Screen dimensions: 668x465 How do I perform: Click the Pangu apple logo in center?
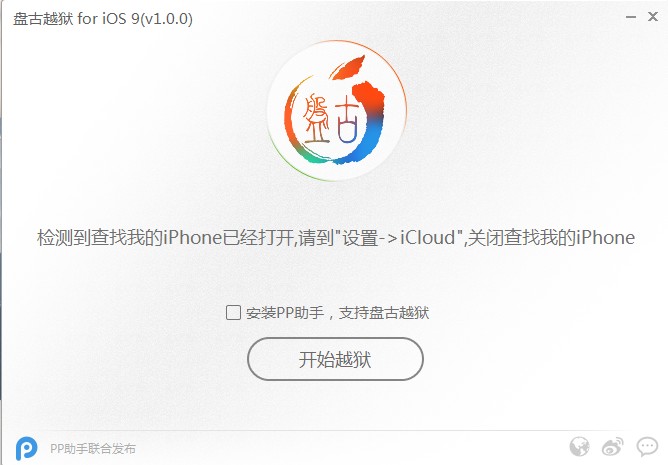coord(336,111)
